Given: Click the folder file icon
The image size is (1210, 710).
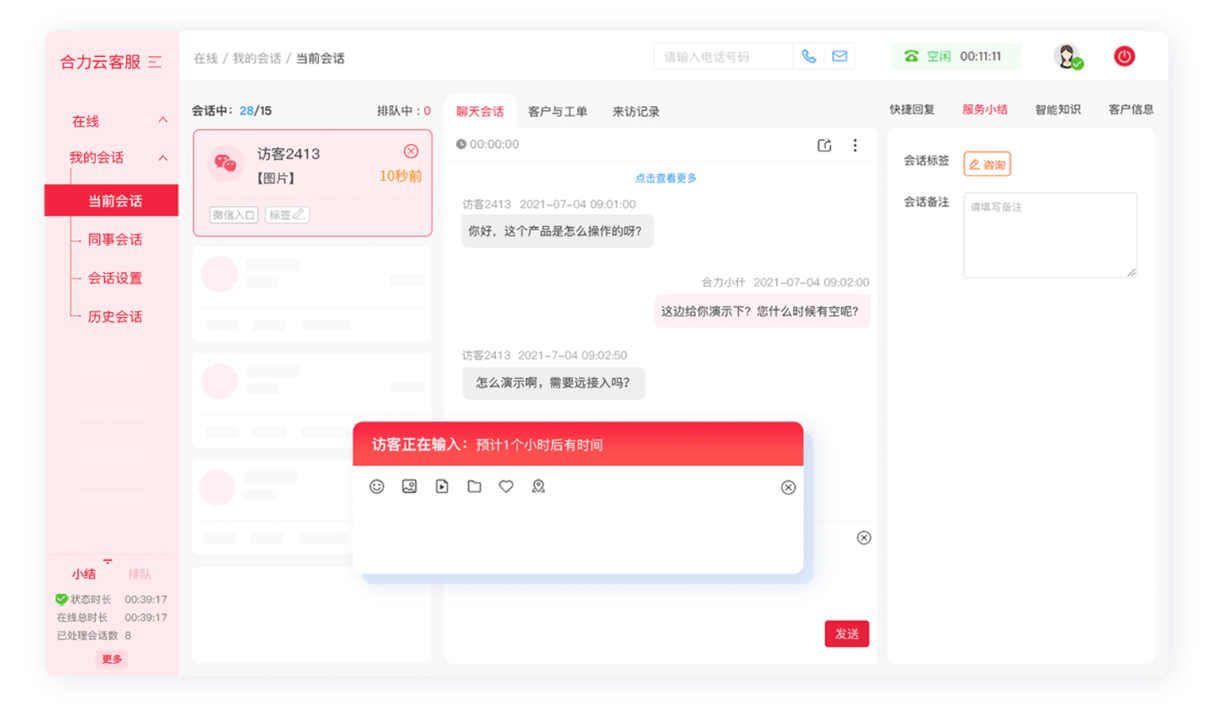Looking at the screenshot, I should coord(474,486).
